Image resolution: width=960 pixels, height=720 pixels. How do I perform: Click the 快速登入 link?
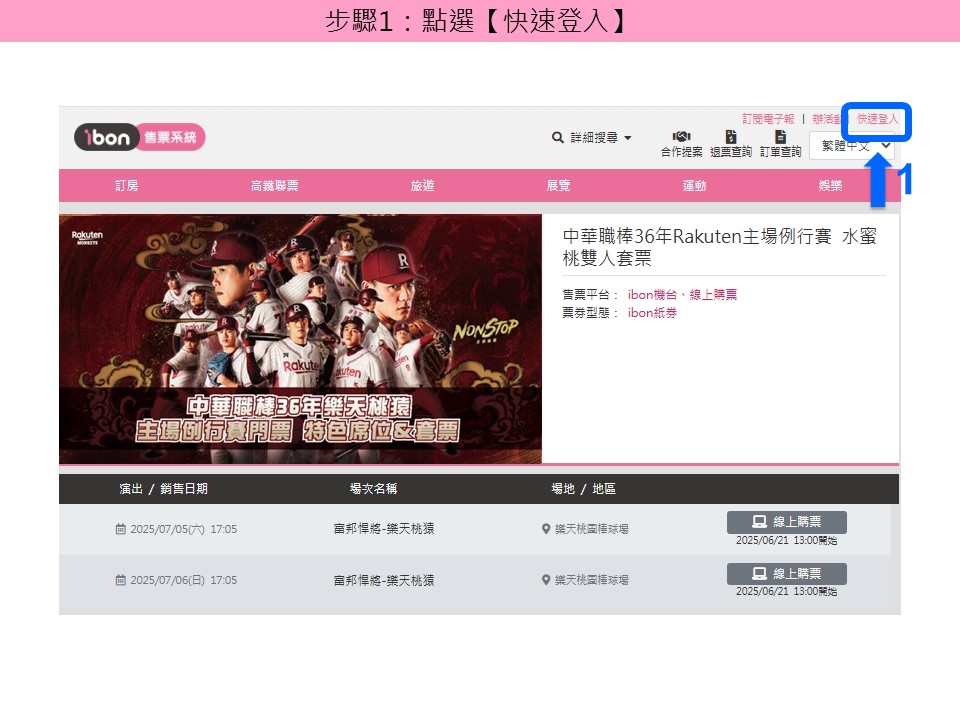877,119
